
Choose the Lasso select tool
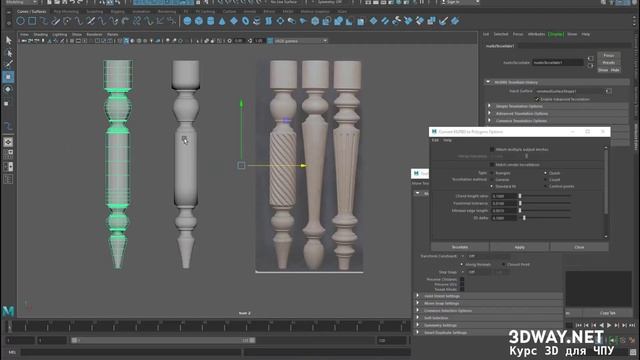coord(8,53)
